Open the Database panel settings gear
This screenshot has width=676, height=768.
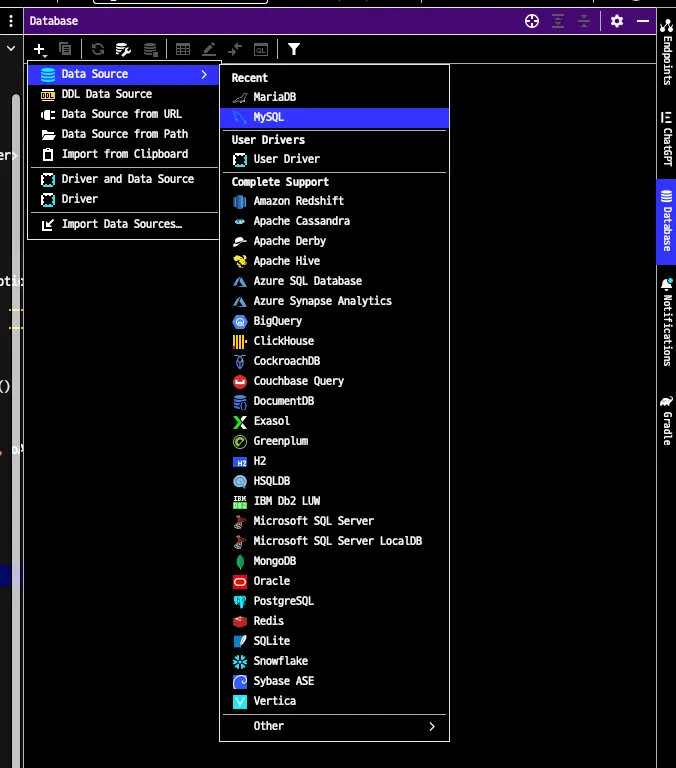[x=617, y=21]
